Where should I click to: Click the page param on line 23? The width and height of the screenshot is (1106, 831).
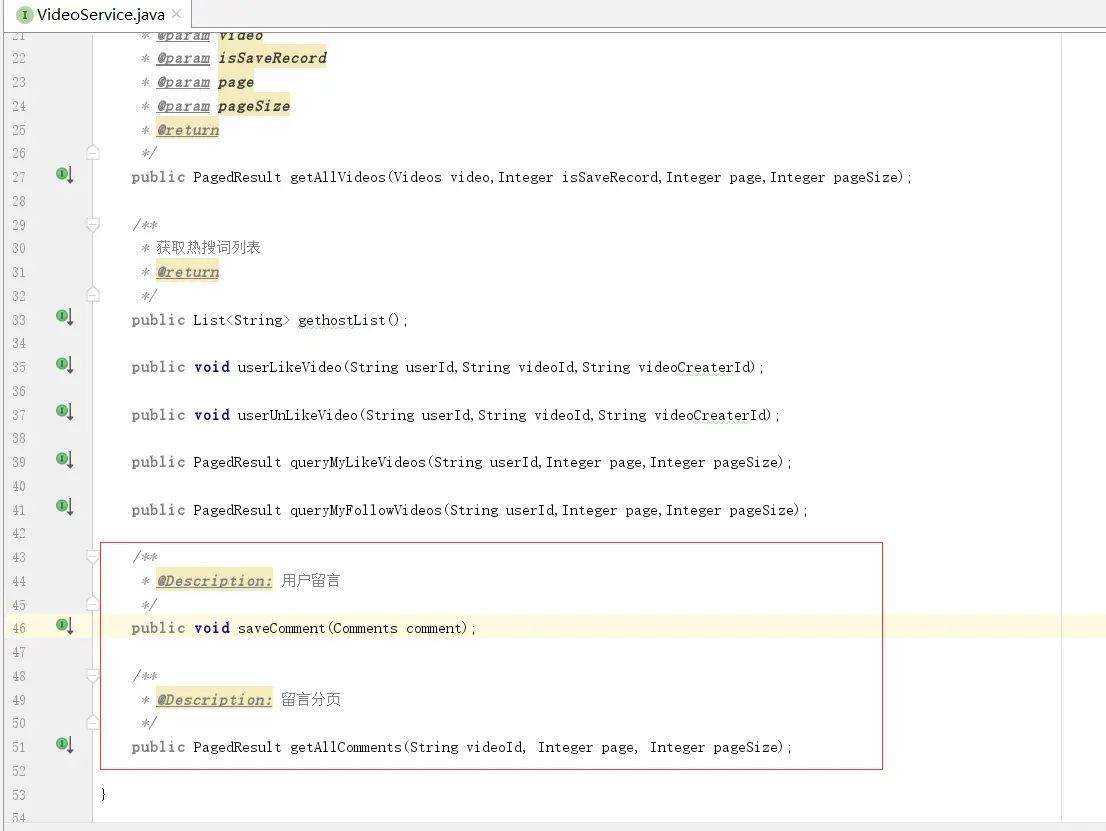click(x=236, y=82)
